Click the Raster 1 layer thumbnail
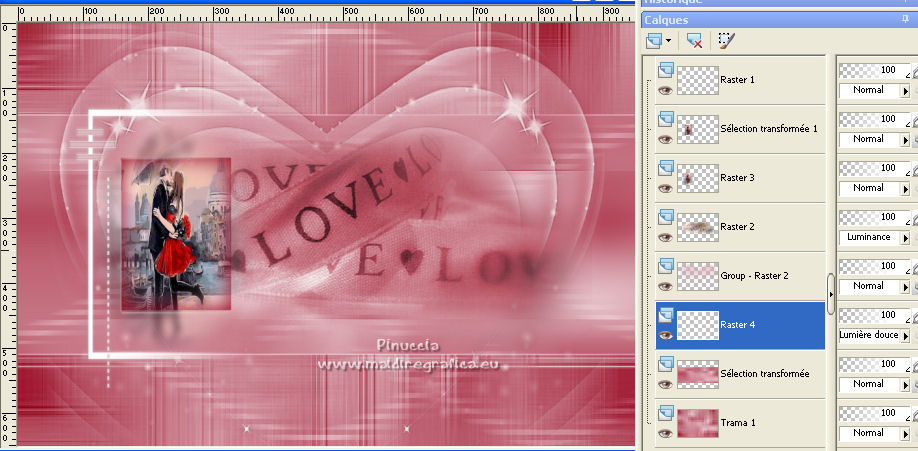Screen dimensions: 918x451 (x=698, y=80)
